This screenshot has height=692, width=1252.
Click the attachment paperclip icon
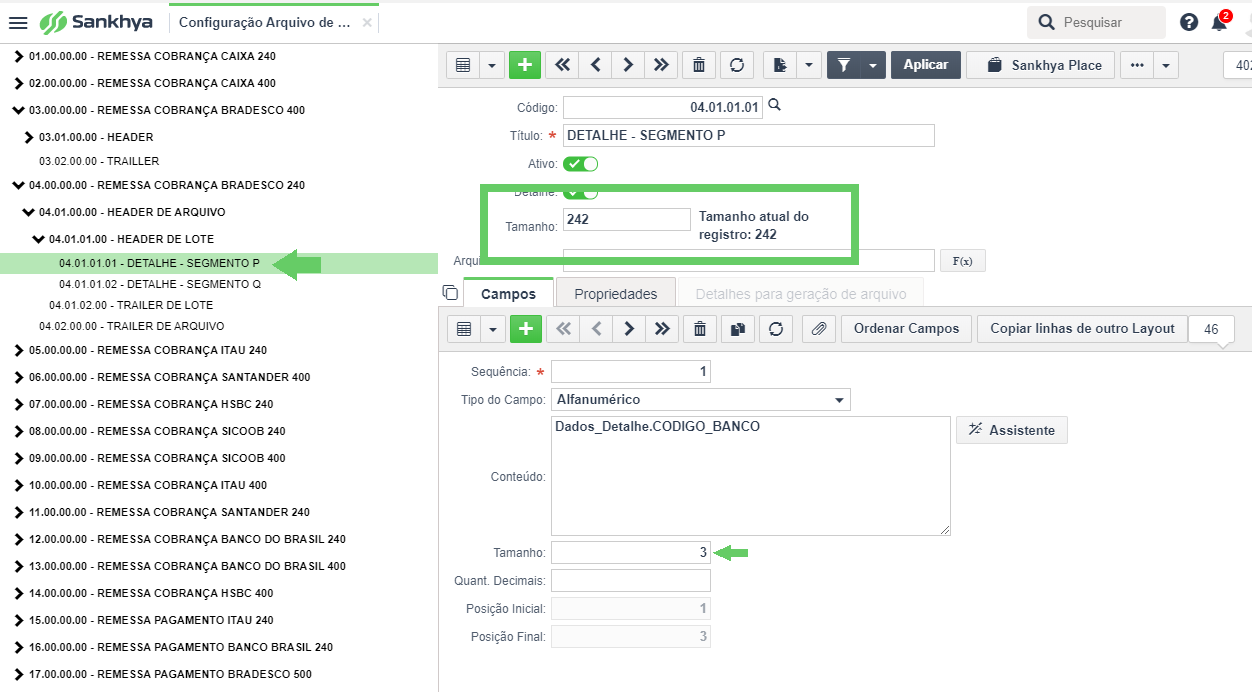818,329
